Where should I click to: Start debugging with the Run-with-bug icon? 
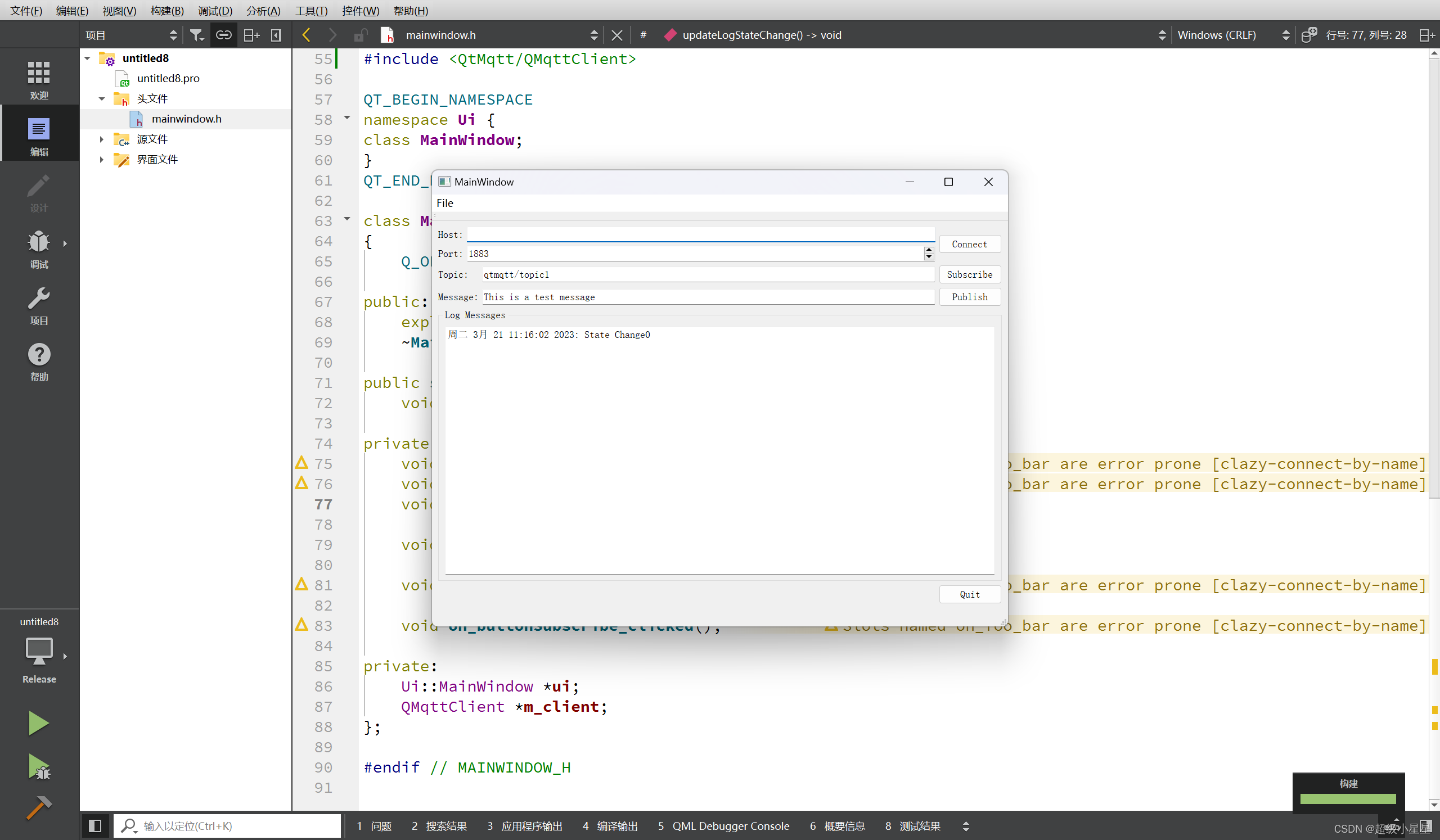(39, 766)
